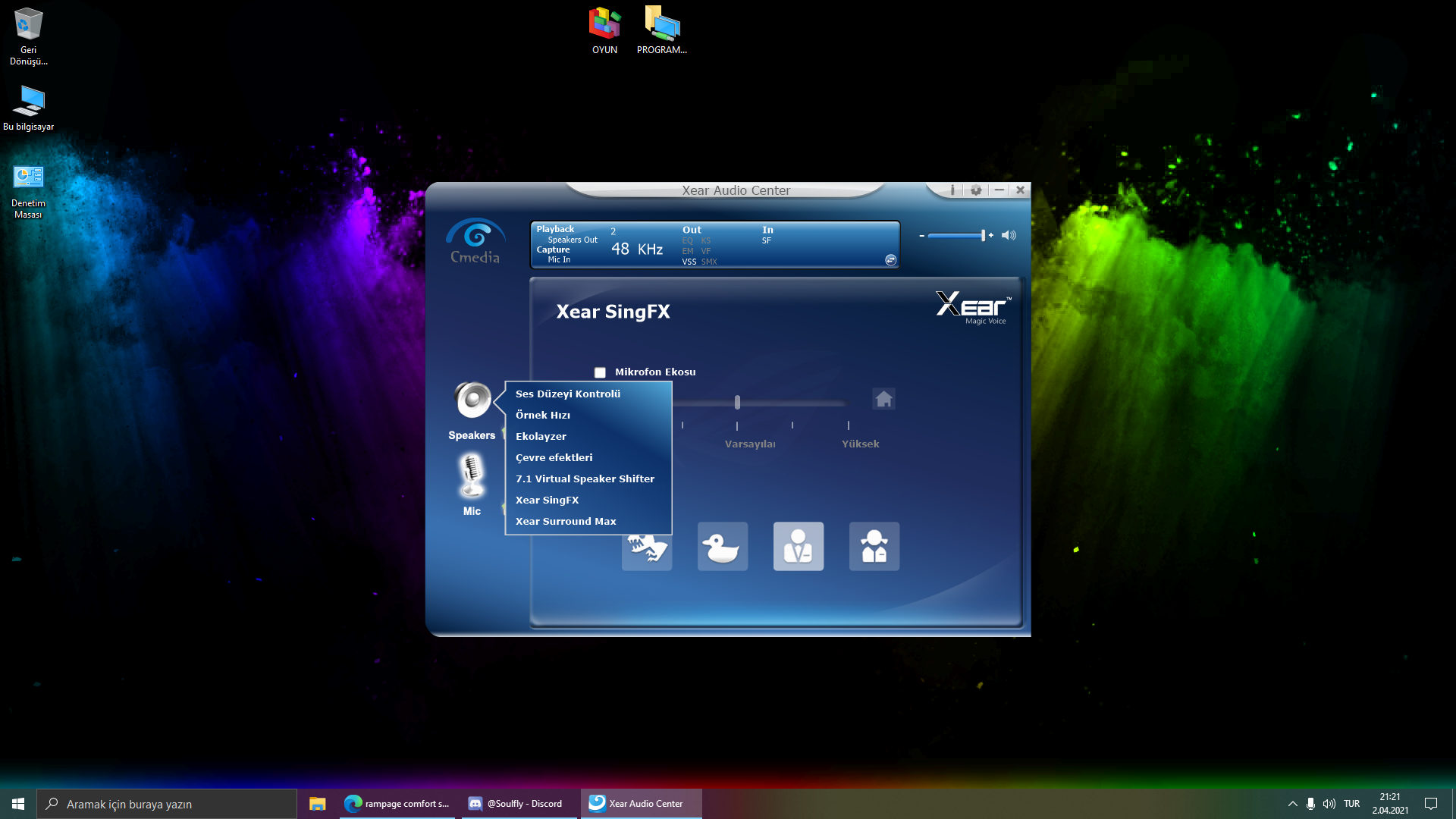Click the Mic device icon
This screenshot has height=819, width=1456.
[472, 477]
